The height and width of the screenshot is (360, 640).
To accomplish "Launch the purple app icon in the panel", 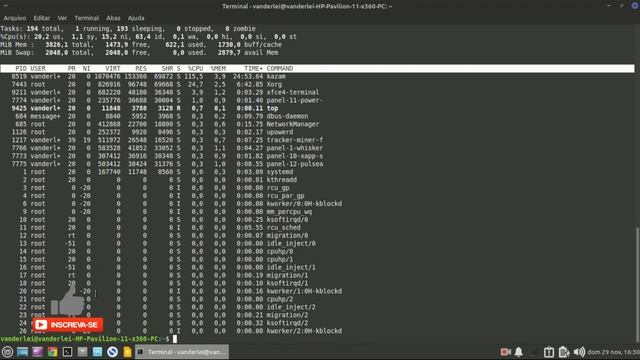I will [38, 352].
